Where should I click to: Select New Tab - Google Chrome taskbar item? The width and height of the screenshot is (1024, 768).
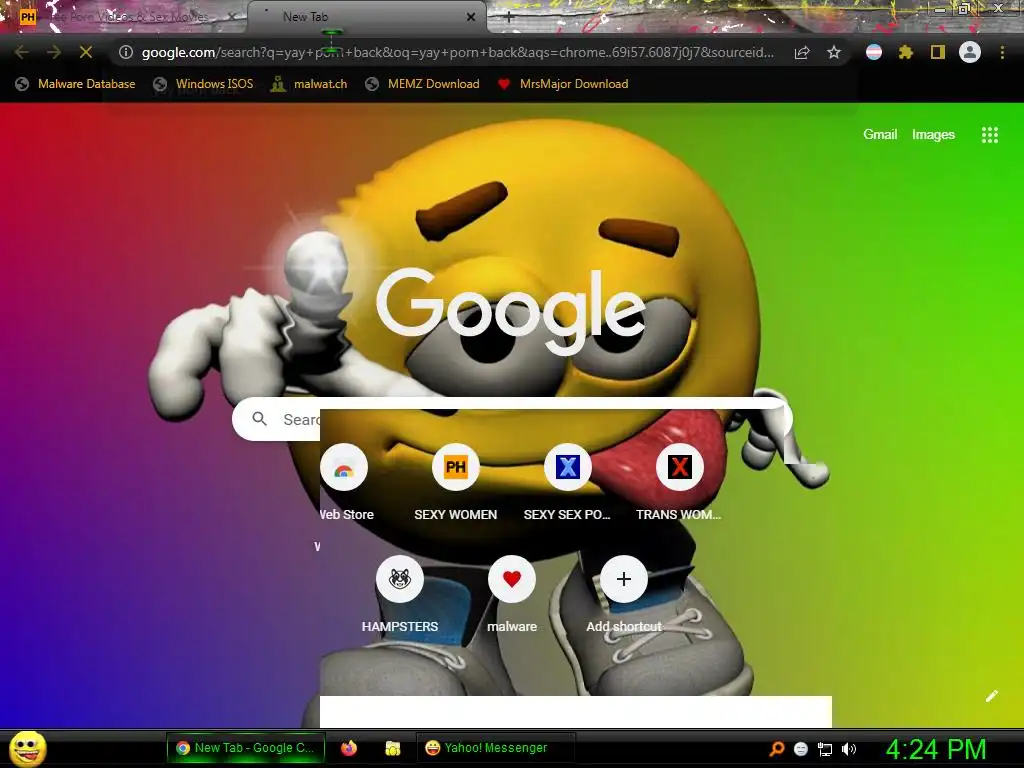[246, 748]
